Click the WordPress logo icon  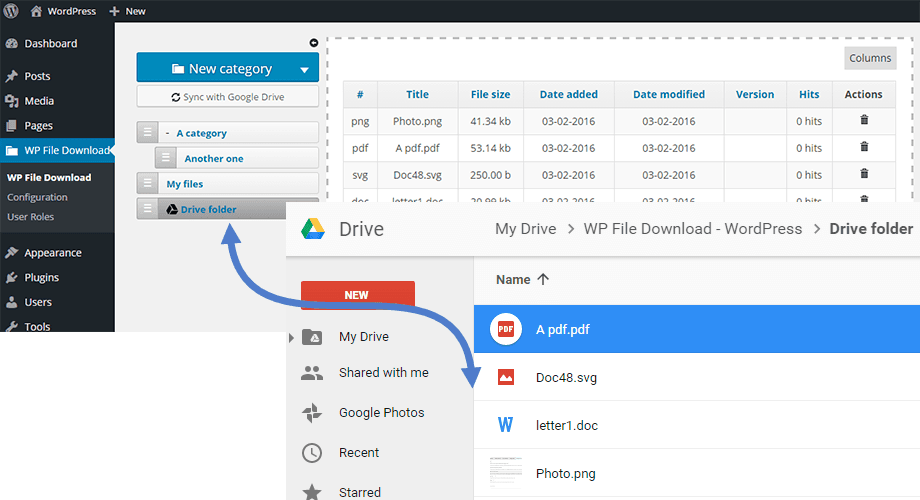pos(11,11)
